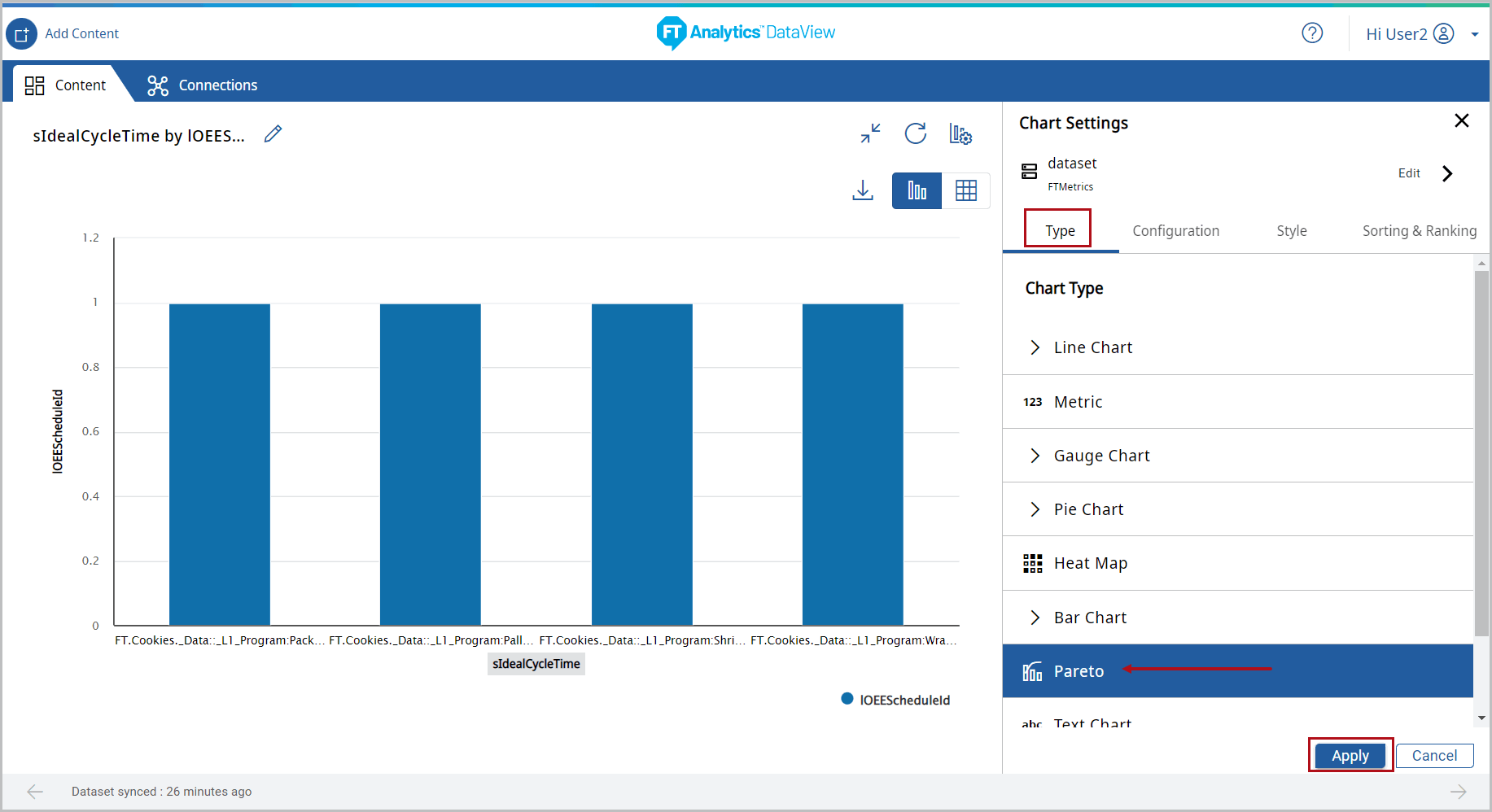Screen dimensions: 1492x812
Task: Open the Style tab
Action: coord(1292,231)
